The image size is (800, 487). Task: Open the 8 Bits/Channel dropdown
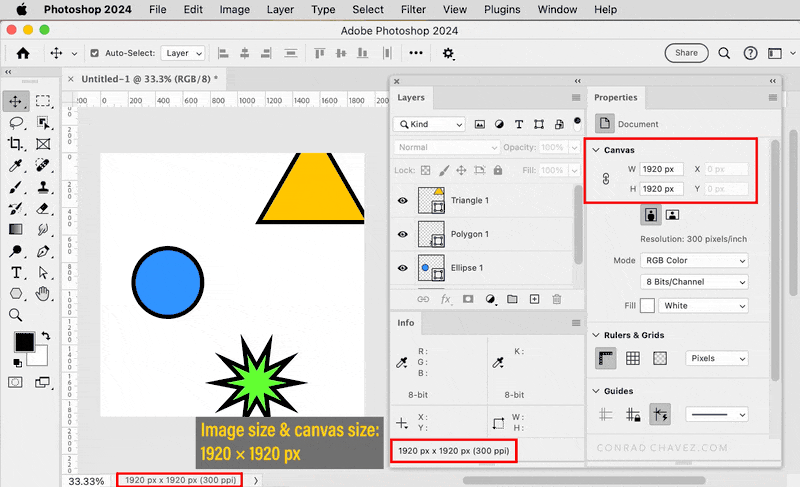click(694, 282)
